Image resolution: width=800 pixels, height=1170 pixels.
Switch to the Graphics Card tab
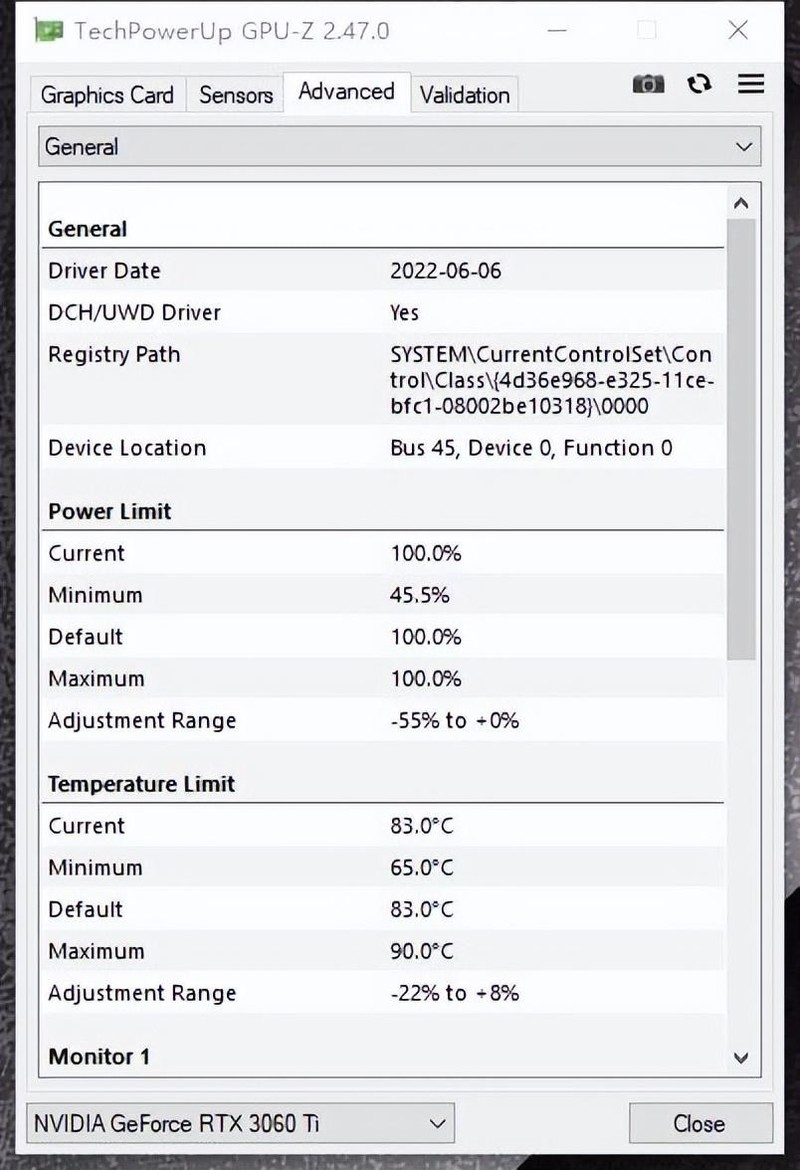tap(107, 95)
